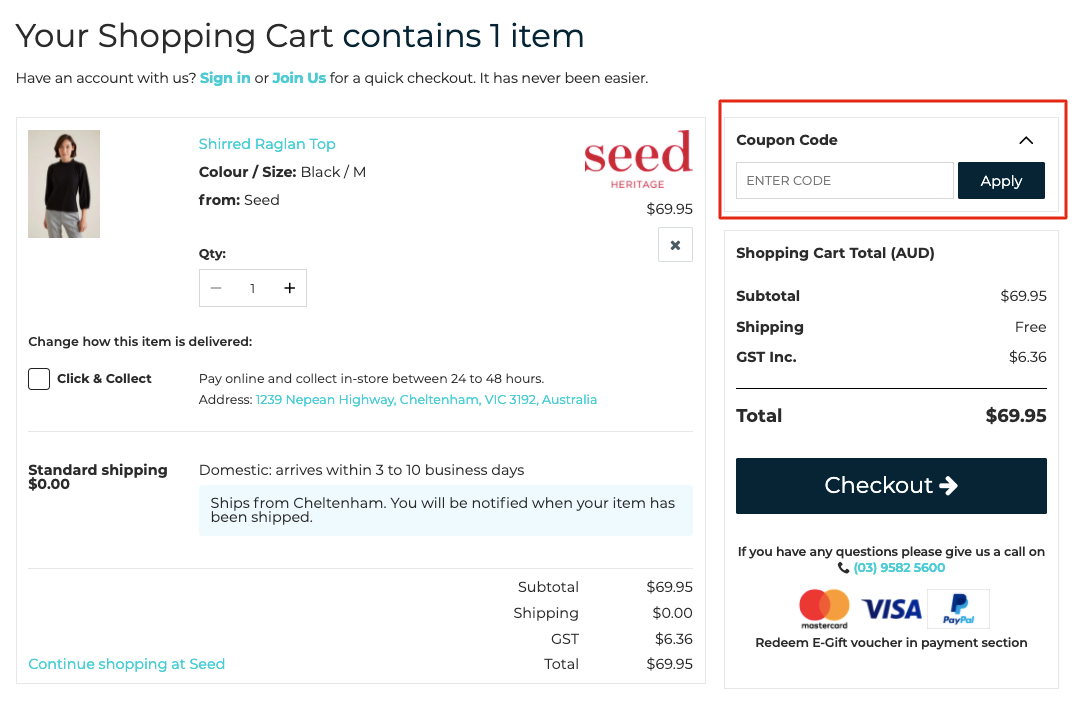1081x702 pixels.
Task: Click the Enter Code coupon field
Action: tap(845, 181)
